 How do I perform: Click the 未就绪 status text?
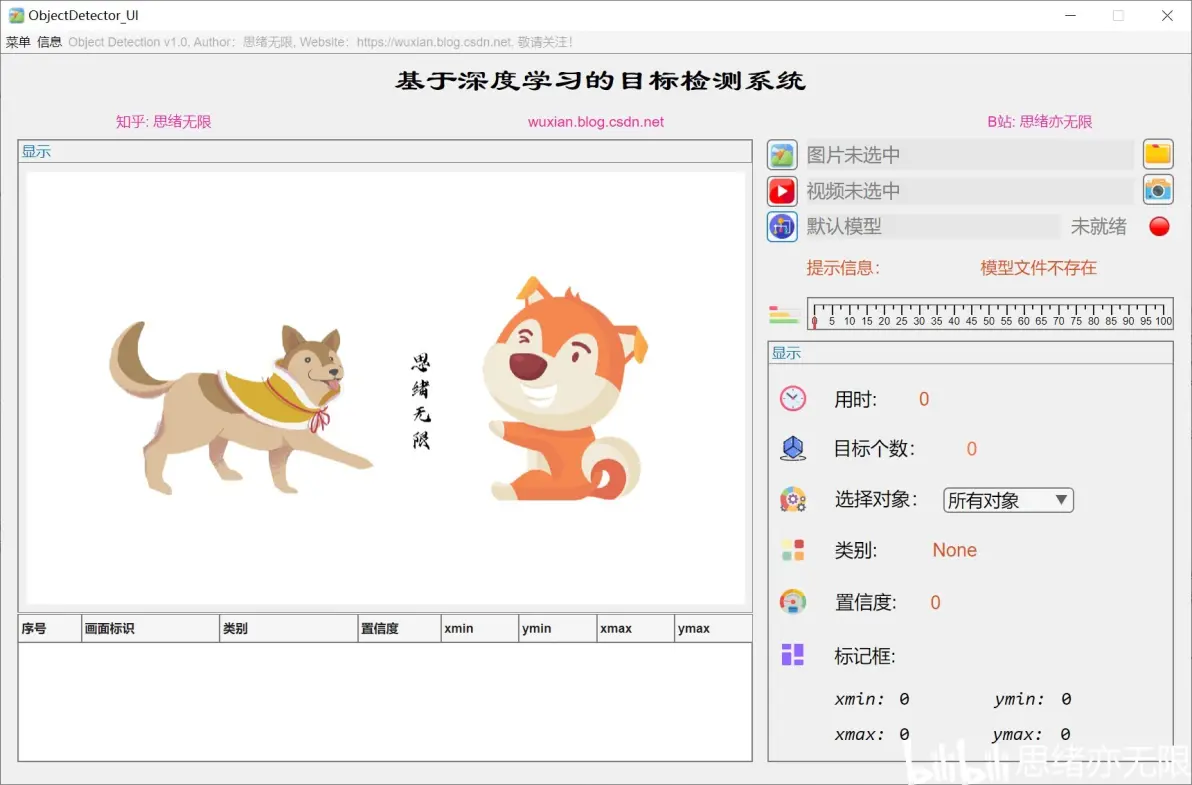click(x=1098, y=226)
